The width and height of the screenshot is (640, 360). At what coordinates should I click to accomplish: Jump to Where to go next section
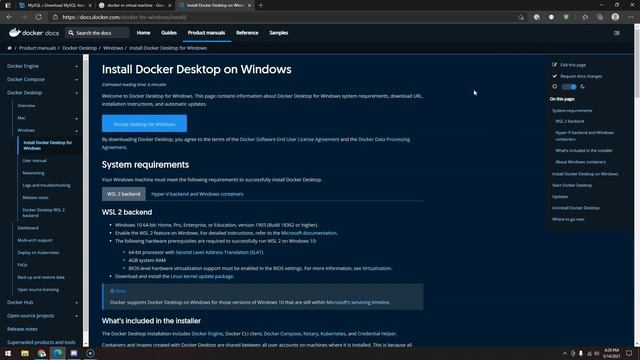[x=568, y=219]
